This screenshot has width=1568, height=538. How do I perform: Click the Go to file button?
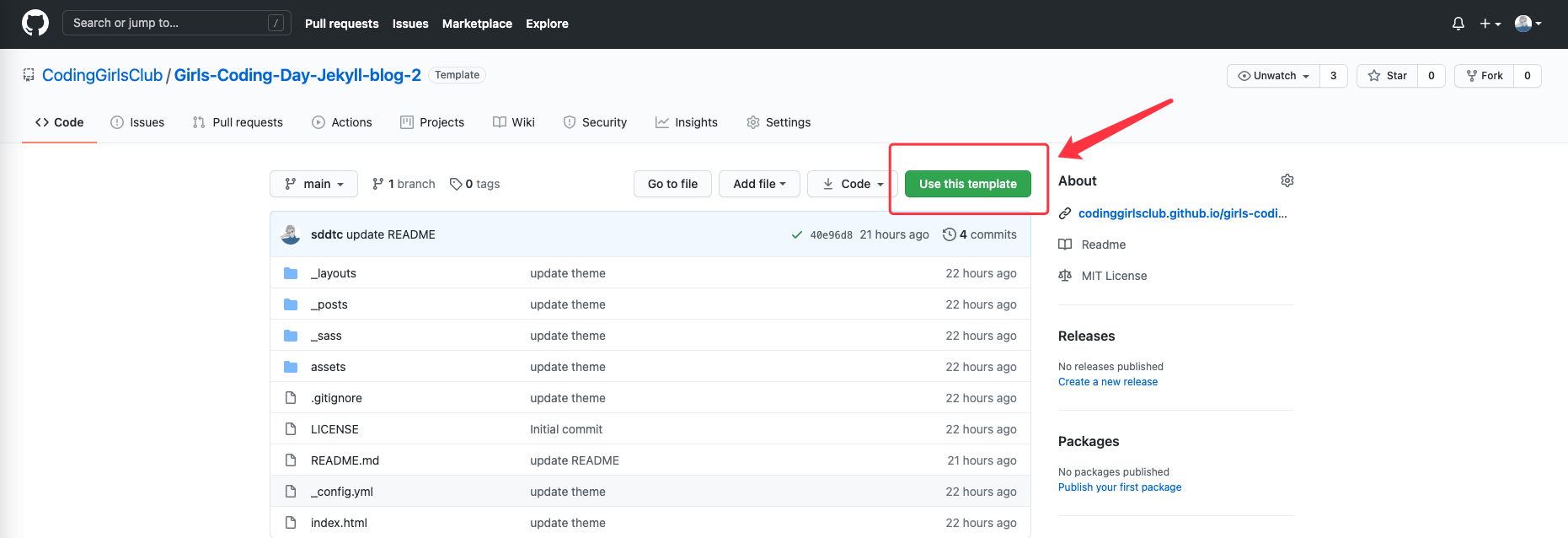(x=672, y=184)
